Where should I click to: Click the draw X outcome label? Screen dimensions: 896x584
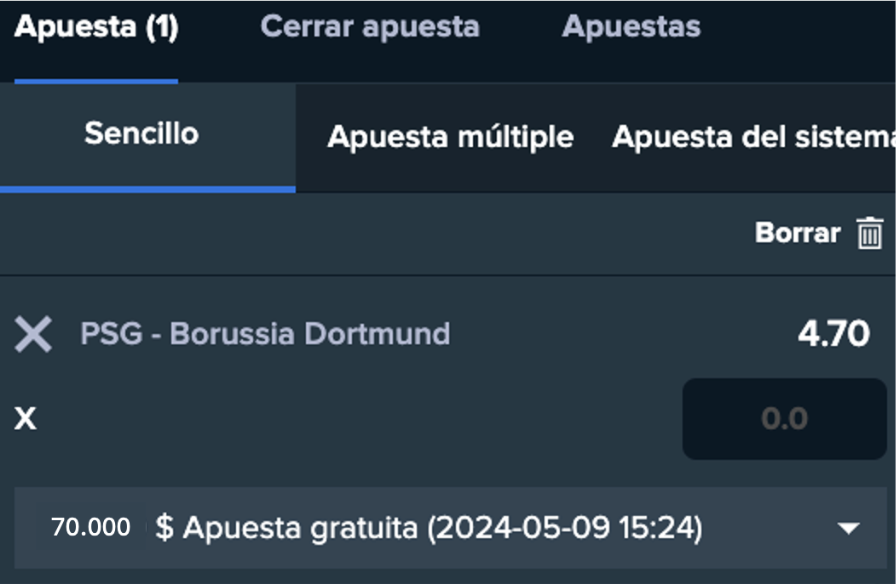25,418
